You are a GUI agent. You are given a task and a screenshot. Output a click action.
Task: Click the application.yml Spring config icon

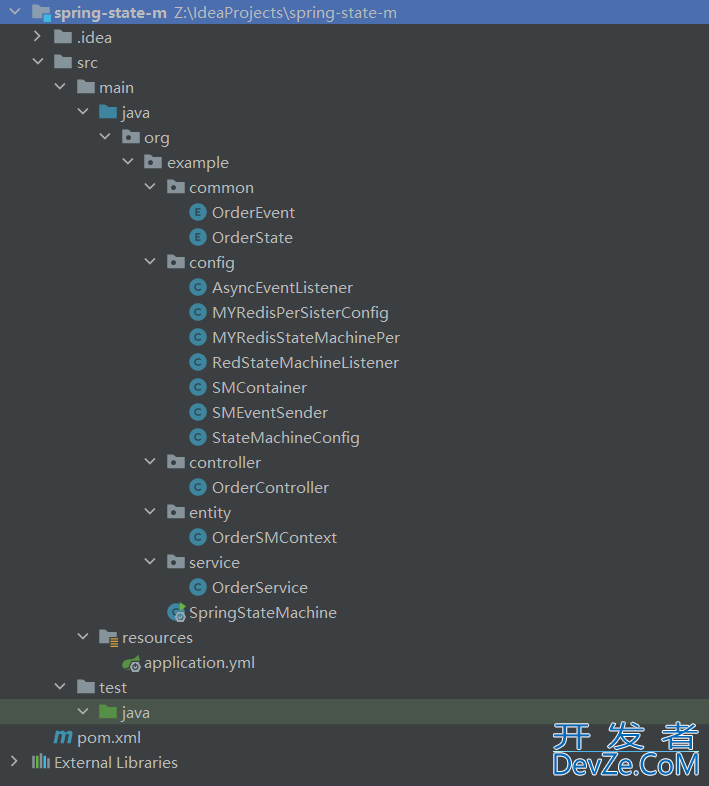pos(131,663)
